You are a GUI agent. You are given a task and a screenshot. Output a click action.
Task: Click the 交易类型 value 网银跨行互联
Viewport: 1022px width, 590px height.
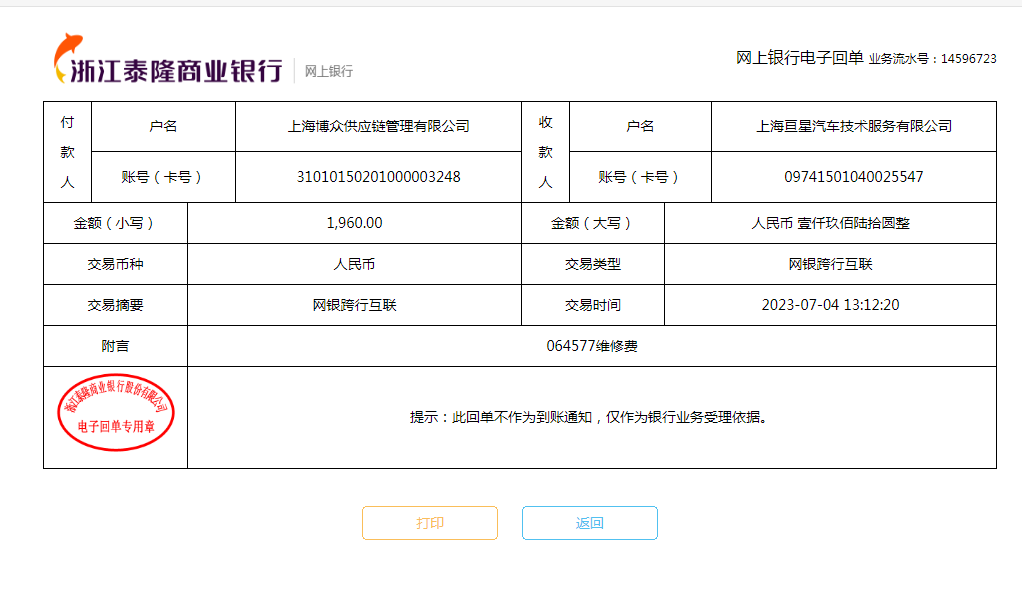click(x=830, y=264)
